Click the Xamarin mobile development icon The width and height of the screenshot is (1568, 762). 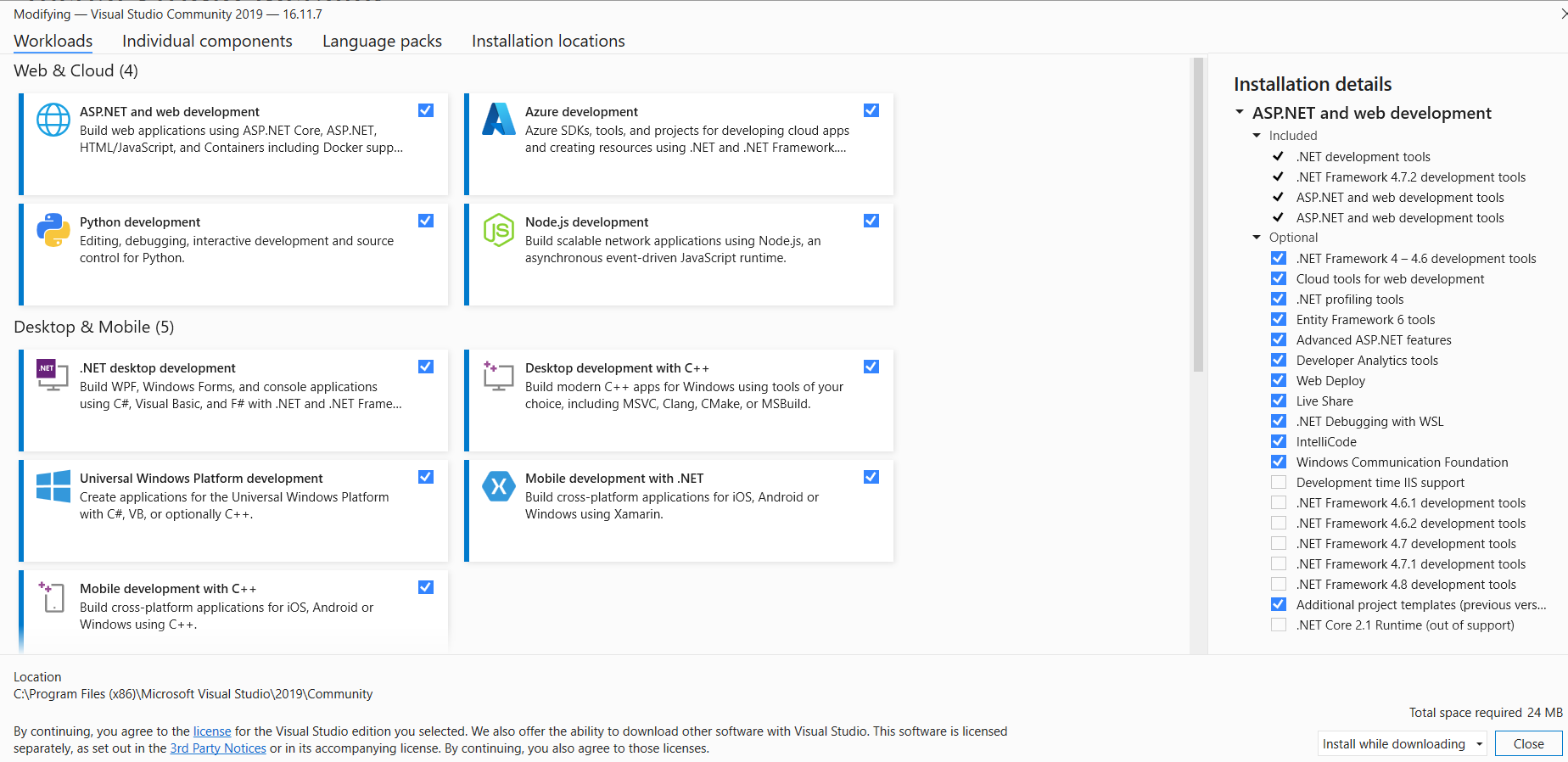(x=499, y=486)
